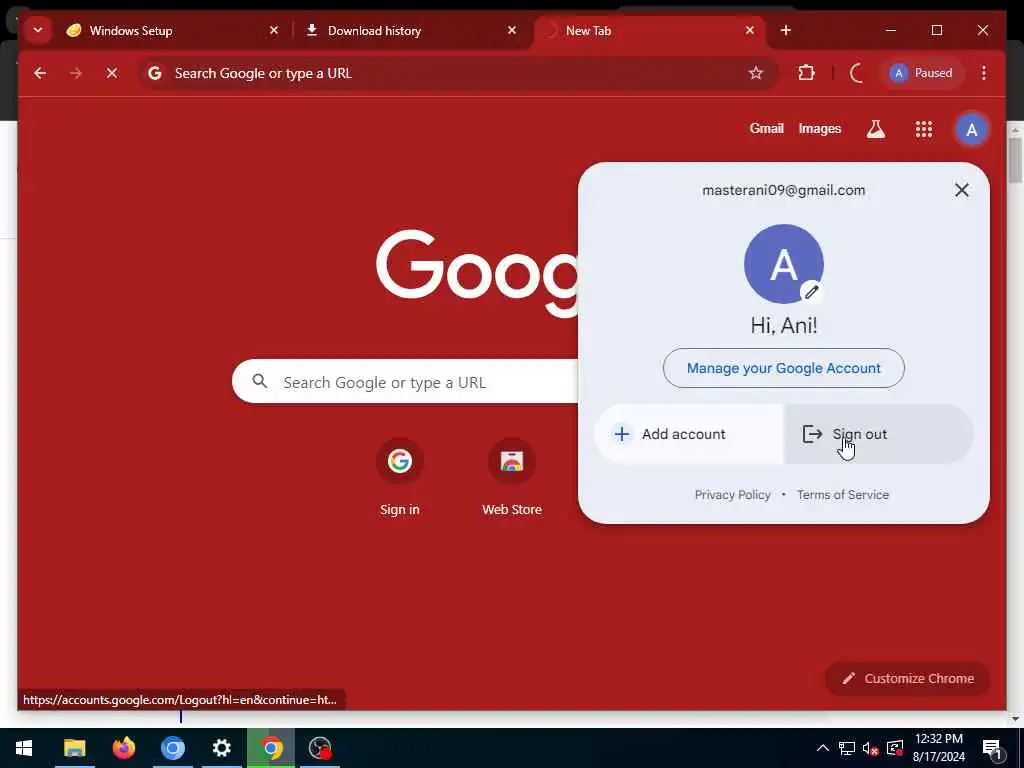
Task: Close the Download history tab
Action: (512, 30)
